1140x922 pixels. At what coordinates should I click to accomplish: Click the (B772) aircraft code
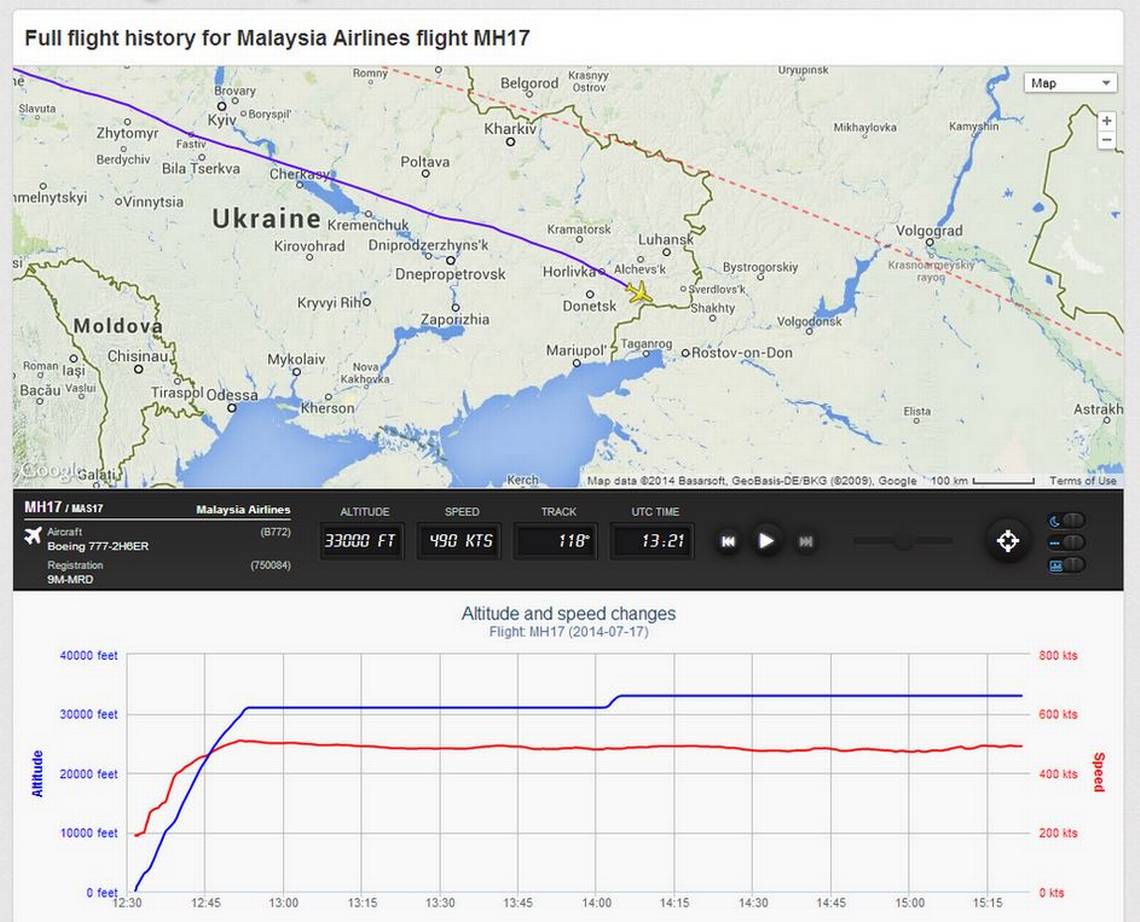click(x=276, y=532)
